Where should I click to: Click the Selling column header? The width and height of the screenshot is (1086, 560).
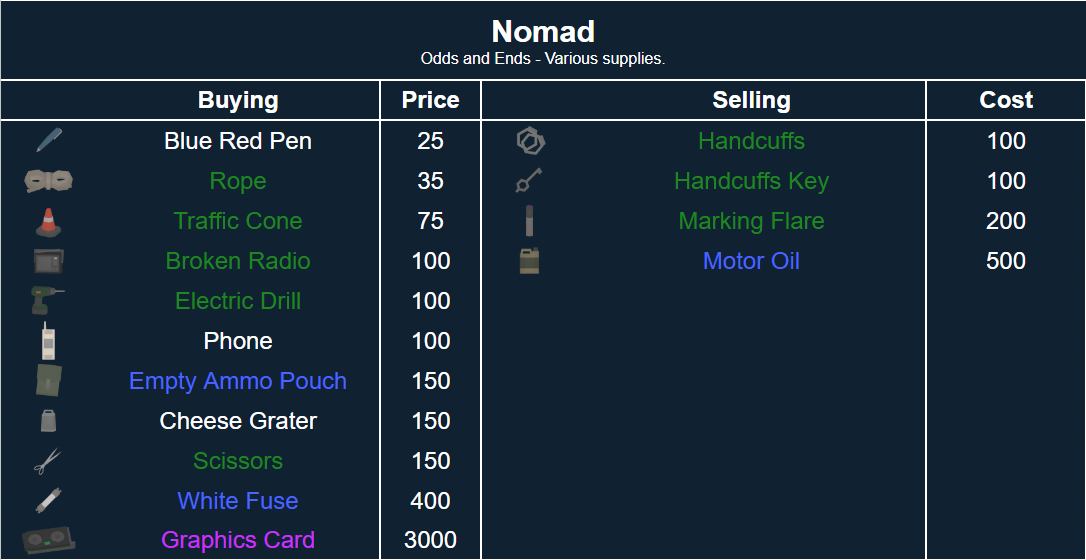pyautogui.click(x=751, y=100)
